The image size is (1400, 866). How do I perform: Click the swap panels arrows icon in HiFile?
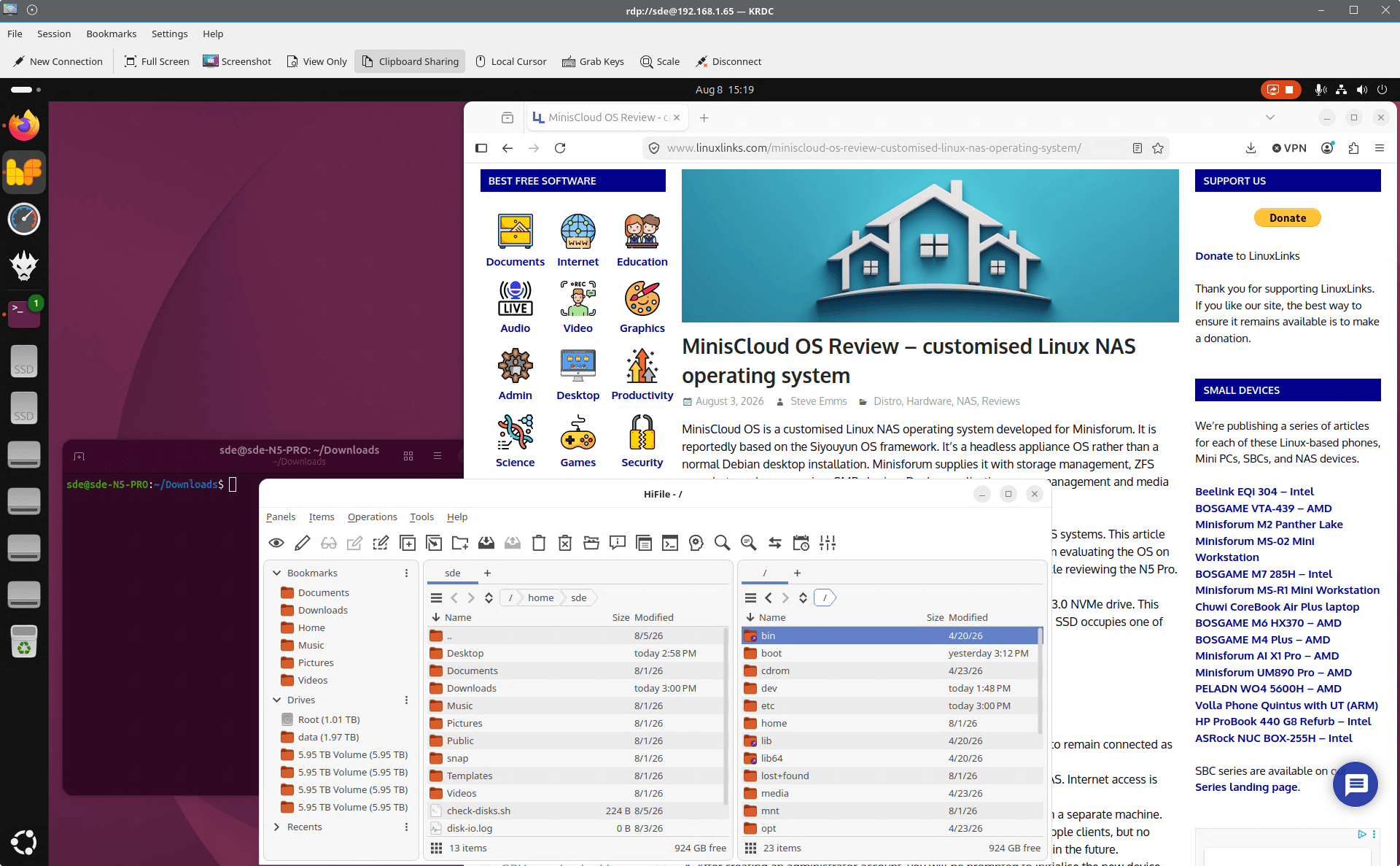click(x=775, y=543)
